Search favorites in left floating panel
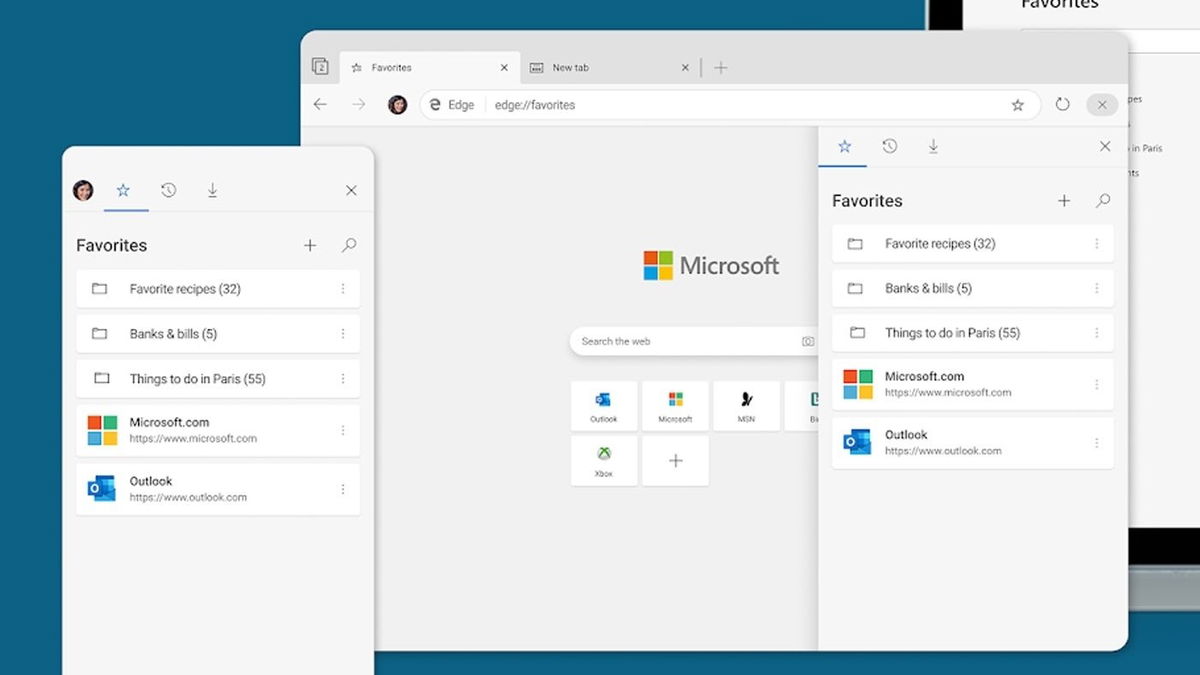1200x675 pixels. [349, 245]
